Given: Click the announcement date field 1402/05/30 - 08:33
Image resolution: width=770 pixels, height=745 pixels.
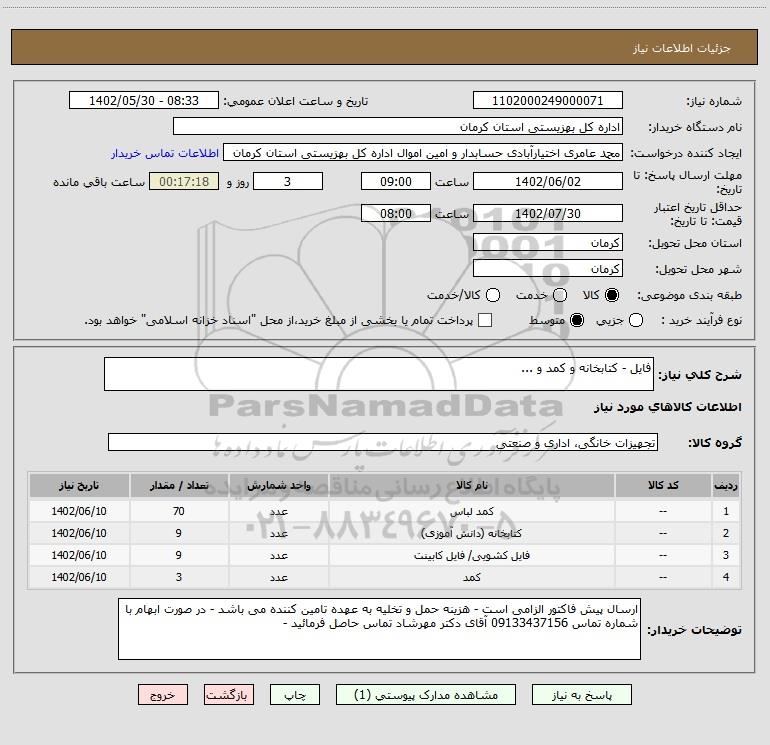Looking at the screenshot, I should point(144,100).
